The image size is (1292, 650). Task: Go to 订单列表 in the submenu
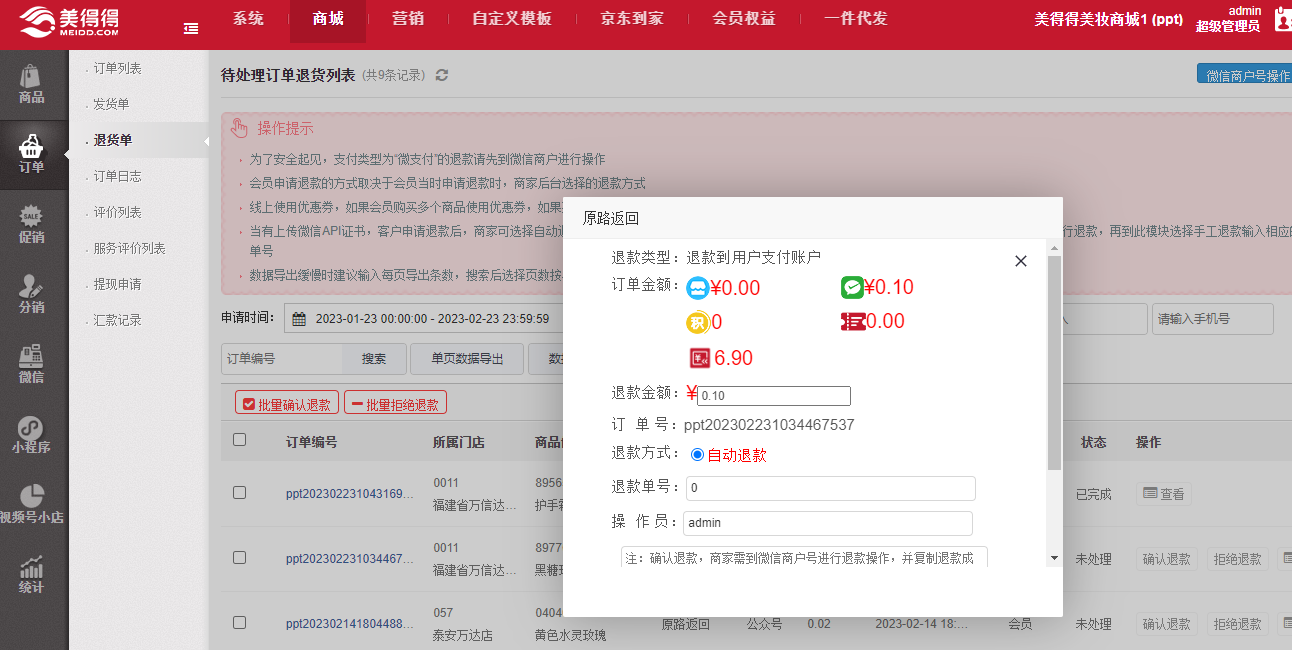click(x=118, y=68)
